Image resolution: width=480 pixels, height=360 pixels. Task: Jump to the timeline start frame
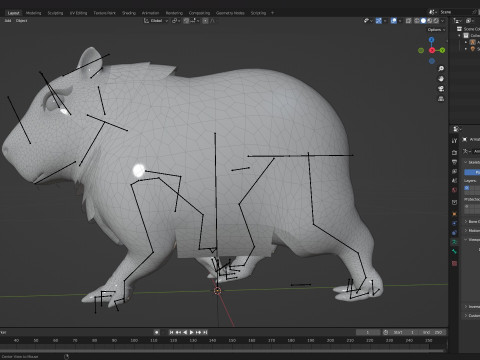171,332
